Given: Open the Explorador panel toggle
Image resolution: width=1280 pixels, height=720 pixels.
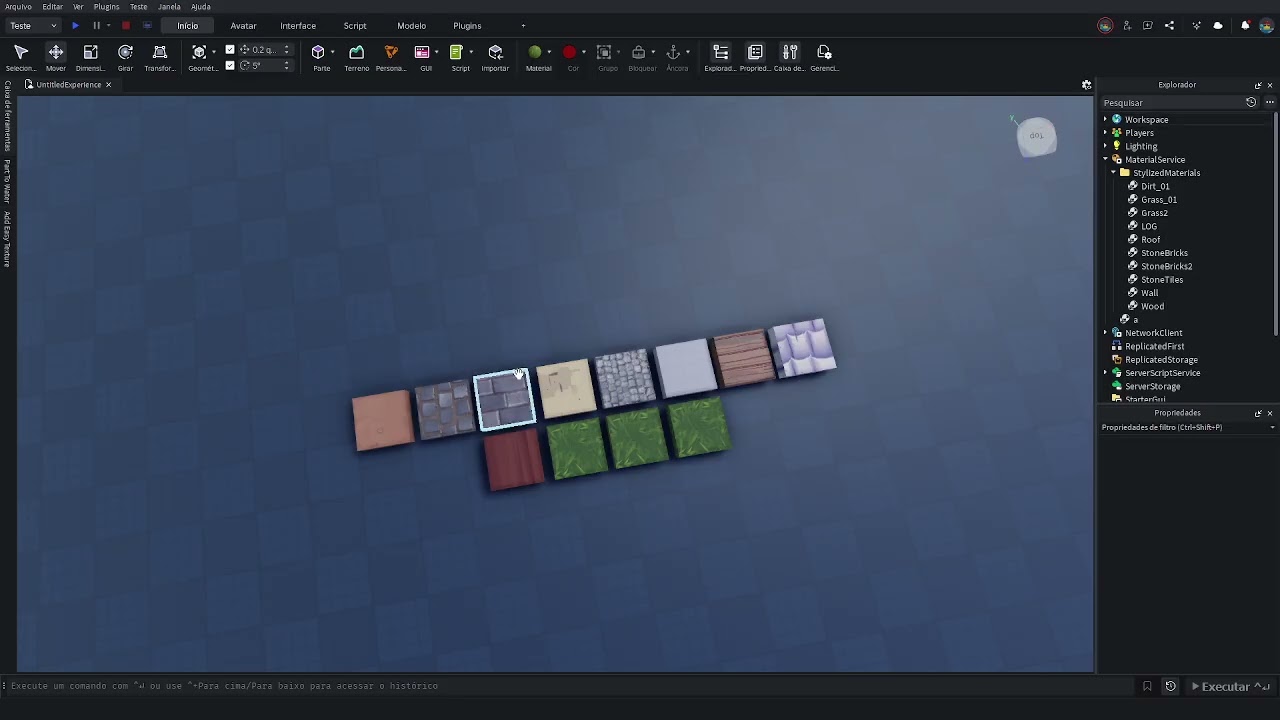Looking at the screenshot, I should point(720,58).
